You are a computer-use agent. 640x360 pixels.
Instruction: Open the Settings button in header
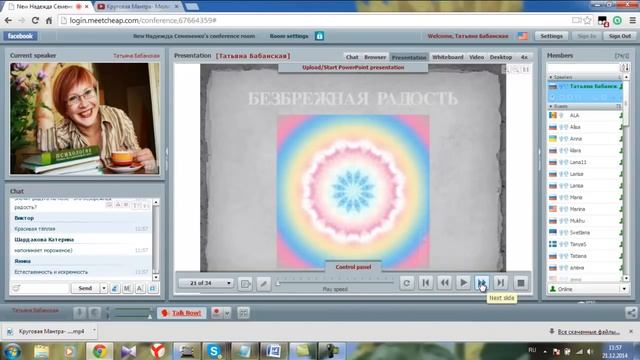[x=551, y=36]
